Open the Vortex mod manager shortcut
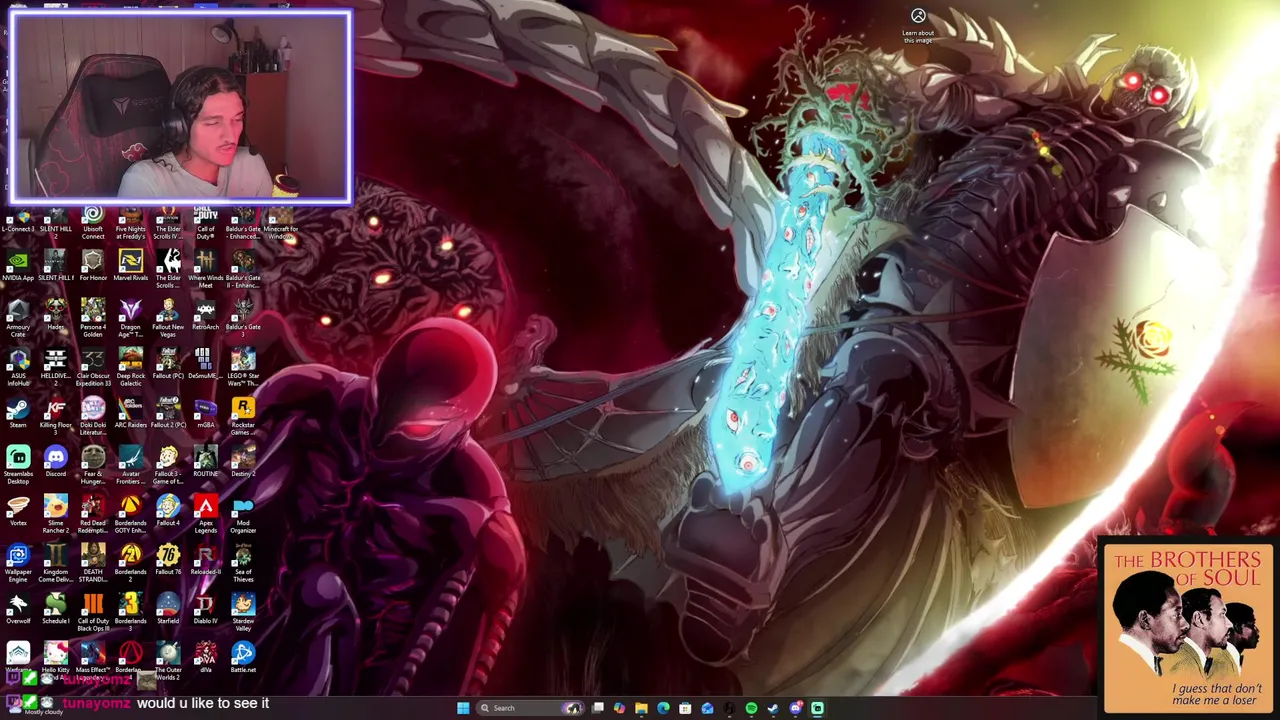1280x720 pixels. click(18, 511)
